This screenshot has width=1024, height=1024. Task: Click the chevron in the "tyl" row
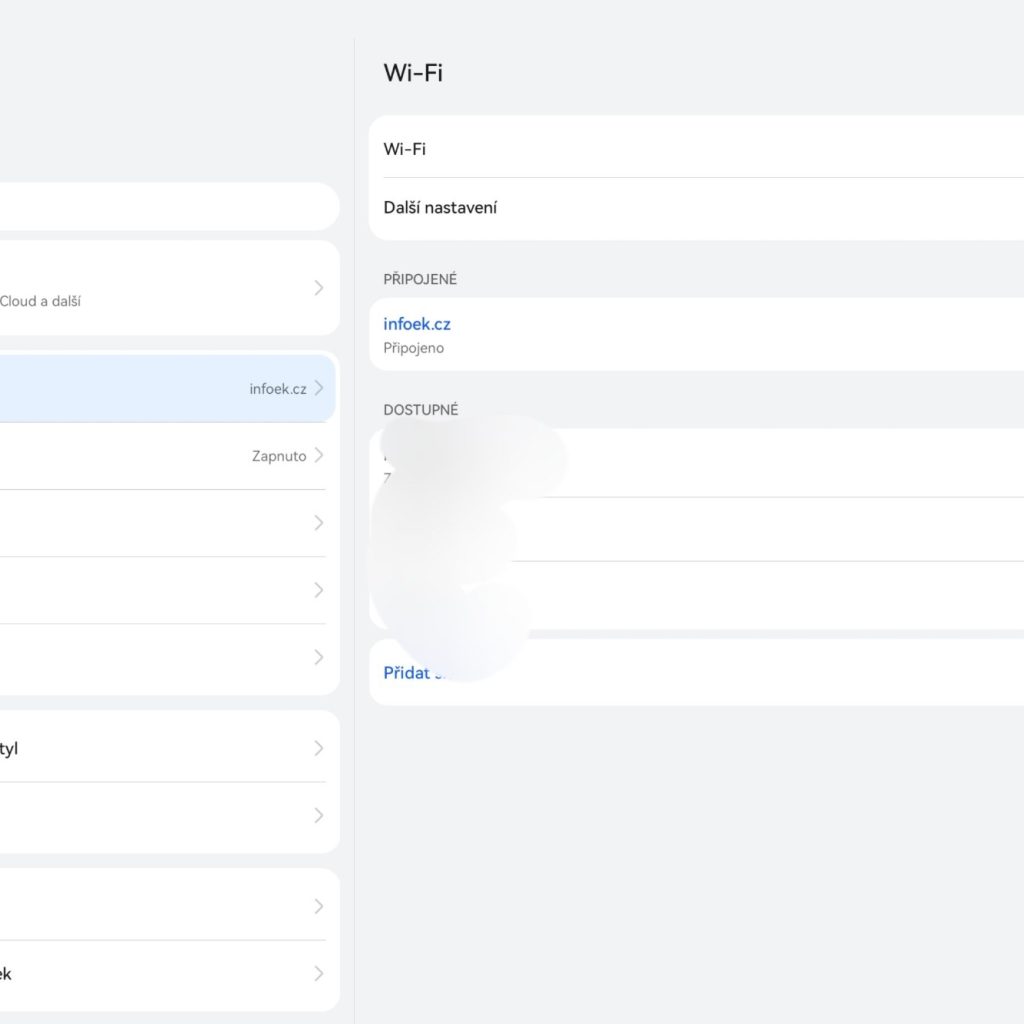point(319,748)
